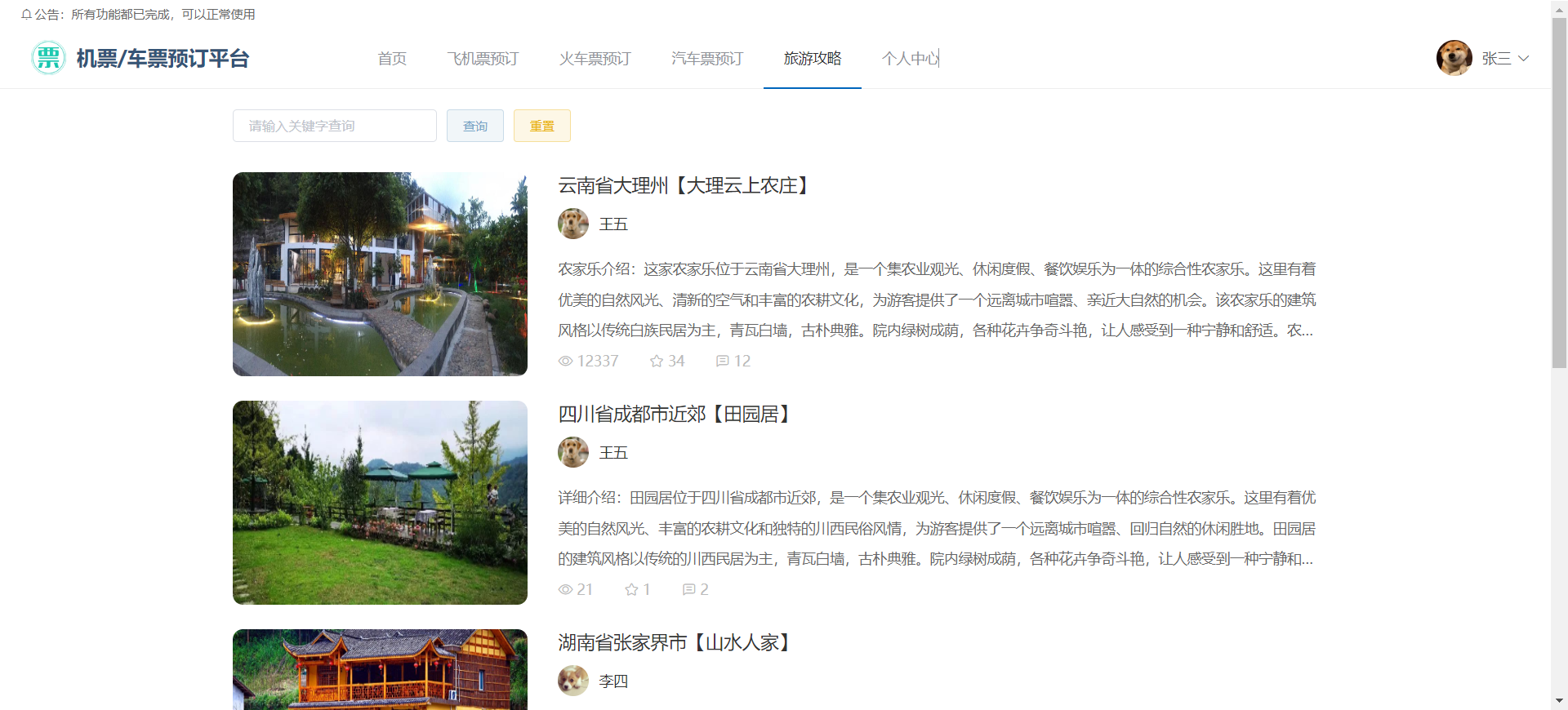This screenshot has height=710, width=1568.
Task: Click the star icon with count 34
Action: (x=657, y=361)
